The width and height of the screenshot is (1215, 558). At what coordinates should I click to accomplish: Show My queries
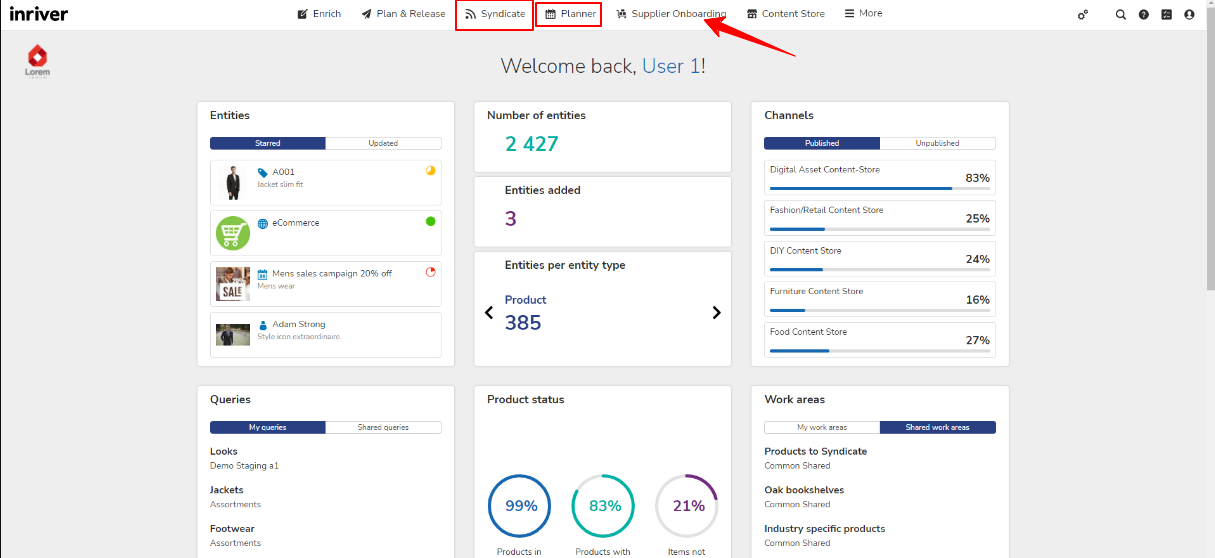click(268, 427)
